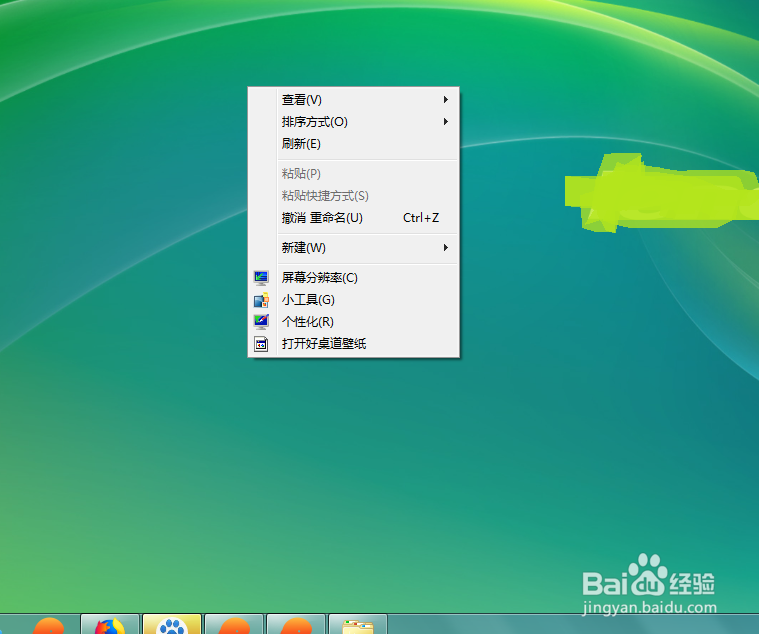Click the greyed 粘贴快捷方式(S) entry

coord(353,196)
